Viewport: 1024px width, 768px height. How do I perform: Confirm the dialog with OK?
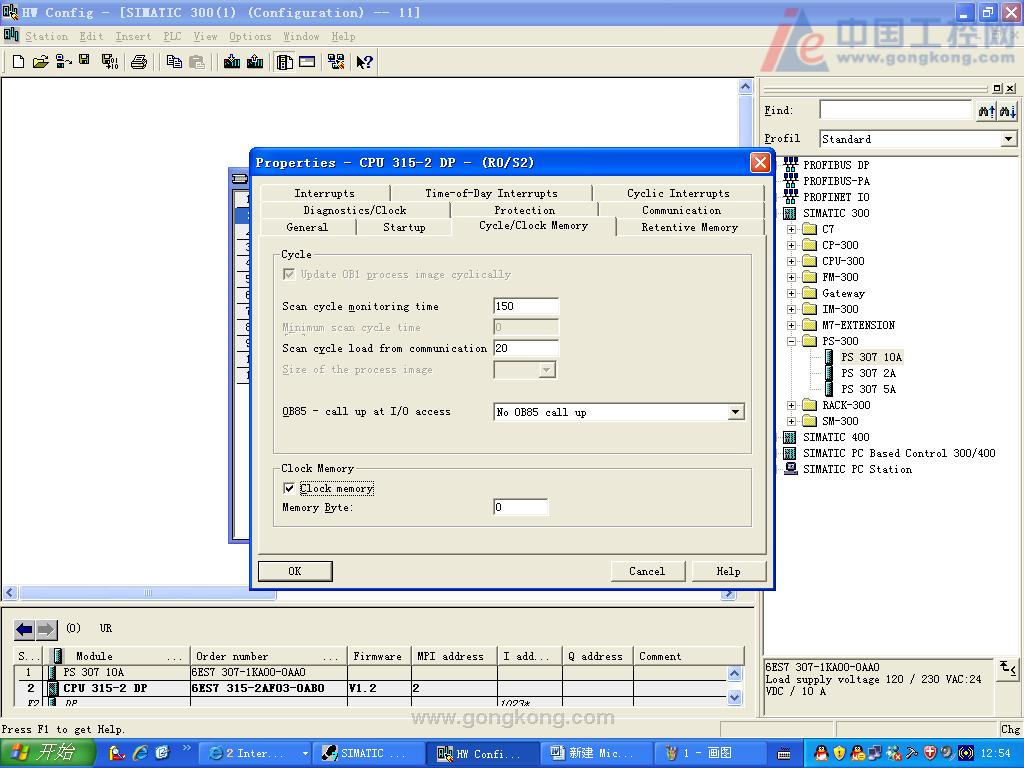pyautogui.click(x=295, y=571)
